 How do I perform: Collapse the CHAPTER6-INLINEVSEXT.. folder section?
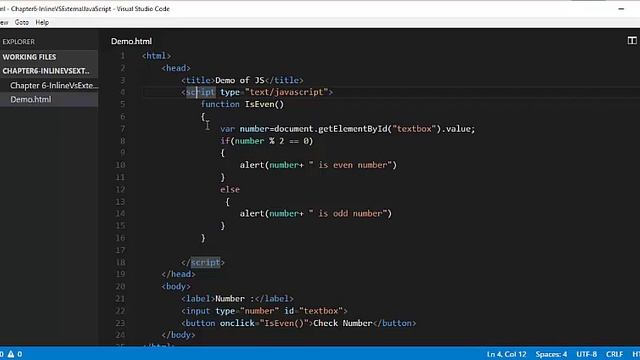pyautogui.click(x=49, y=71)
